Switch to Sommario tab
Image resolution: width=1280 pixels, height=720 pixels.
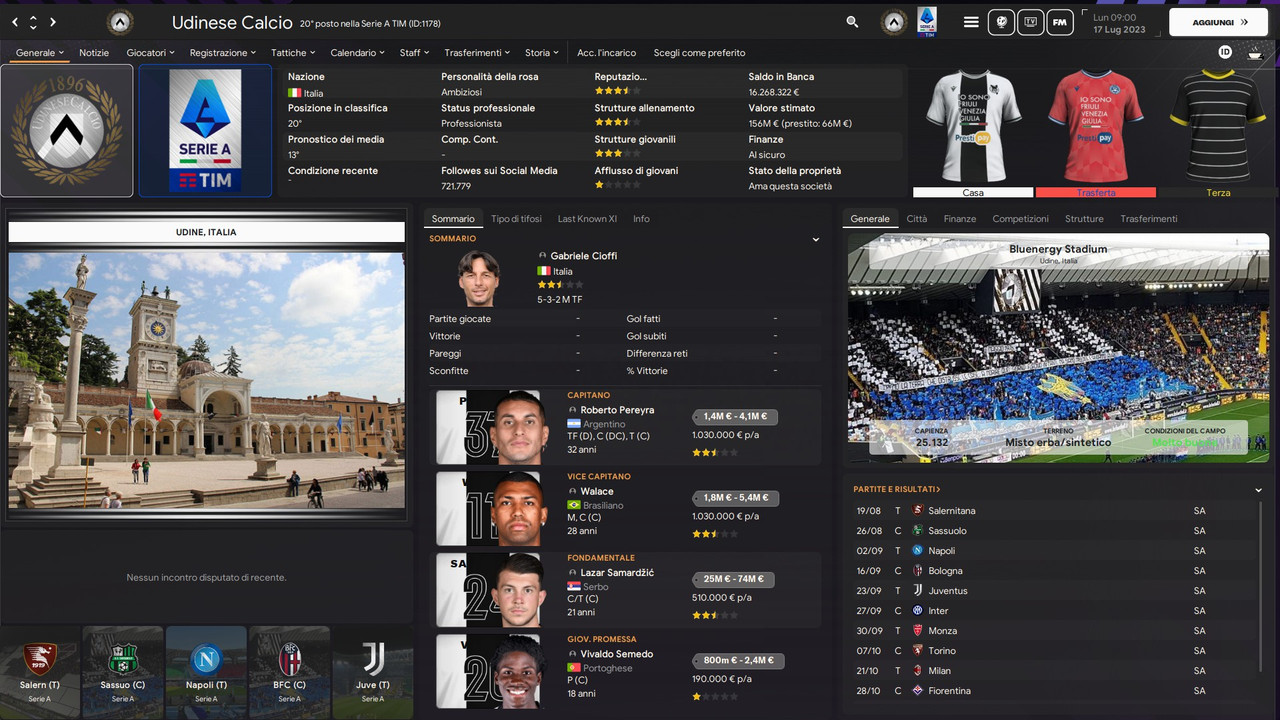[453, 218]
